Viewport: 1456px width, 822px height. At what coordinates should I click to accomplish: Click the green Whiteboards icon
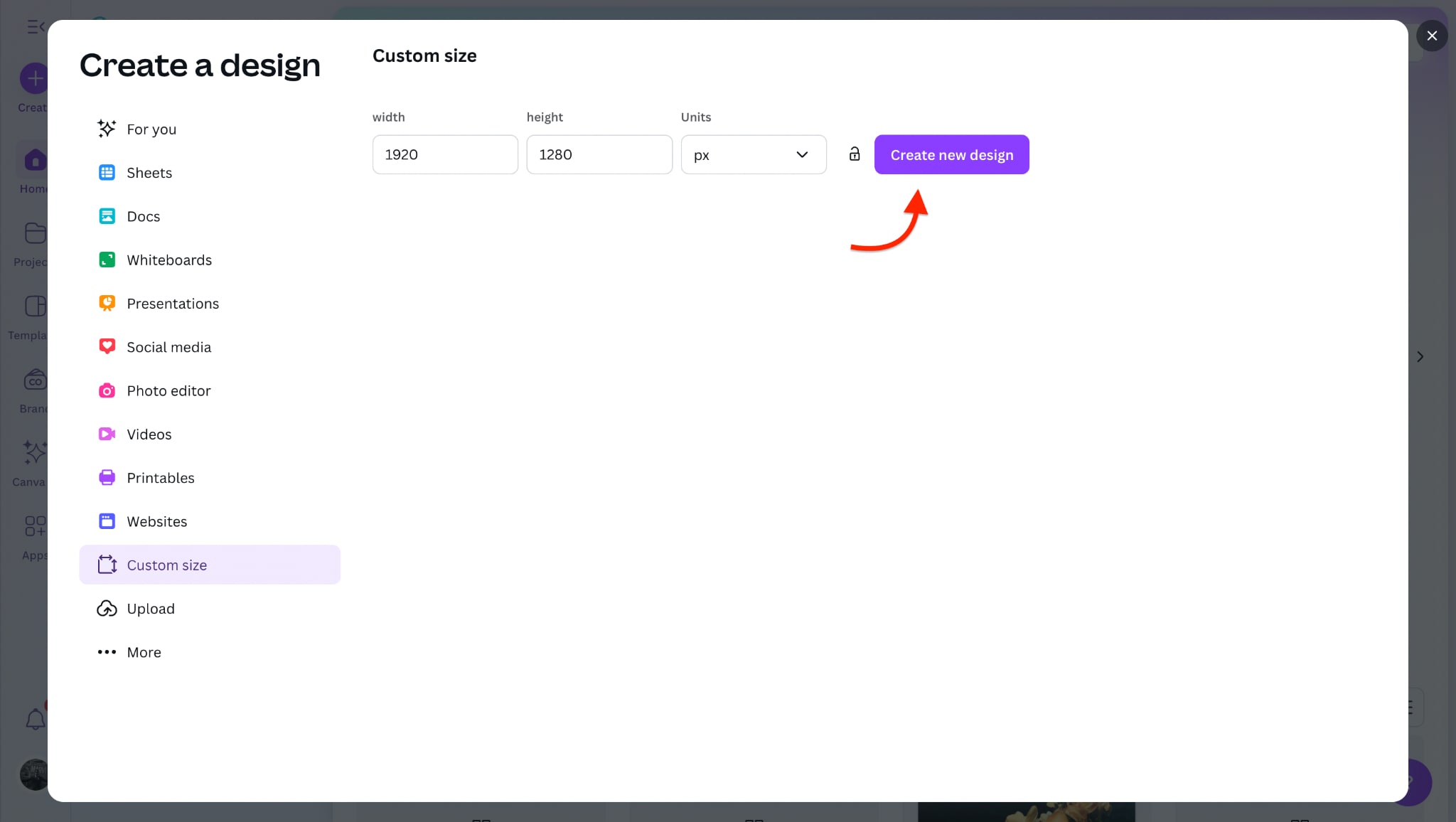(107, 260)
